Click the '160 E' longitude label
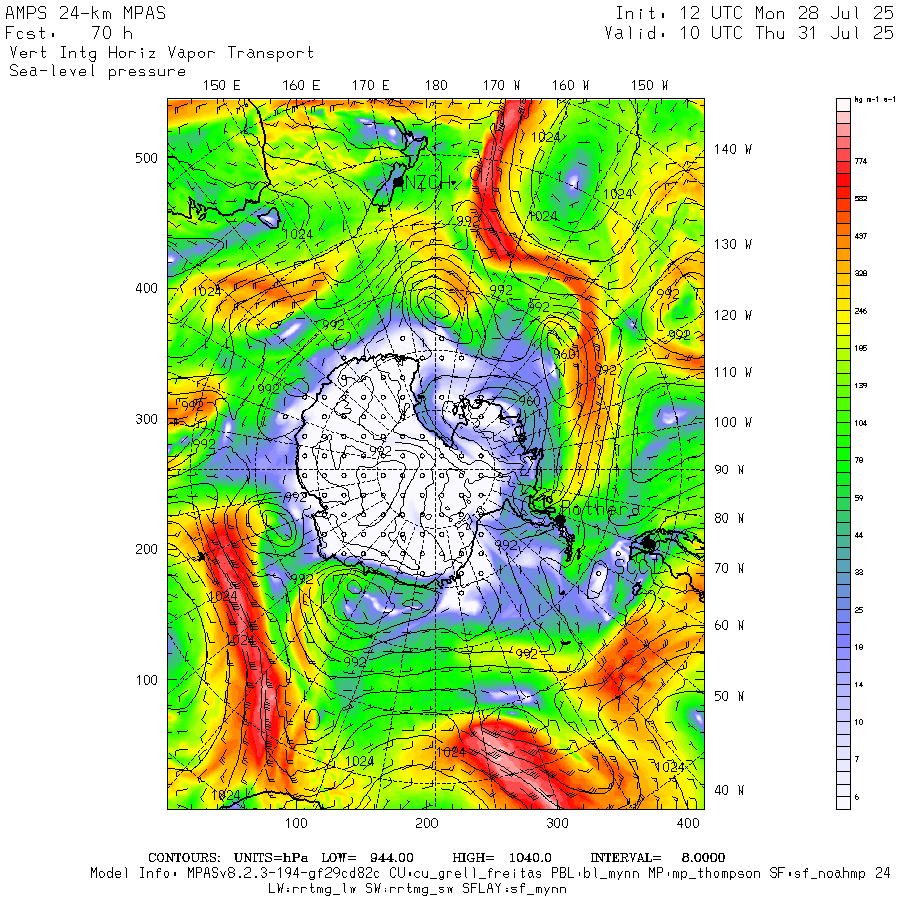Viewport: 900px width, 900px height. tap(301, 86)
